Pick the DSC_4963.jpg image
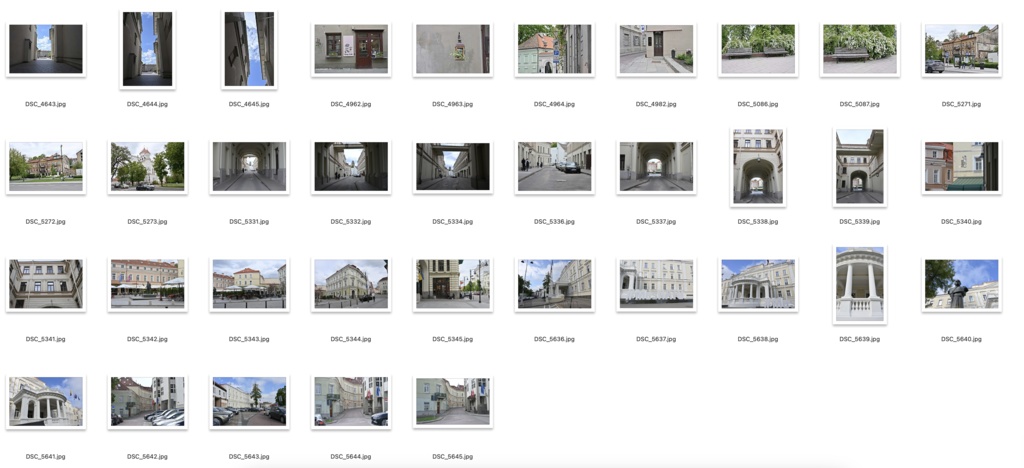This screenshot has height=468, width=1024. coord(453,49)
